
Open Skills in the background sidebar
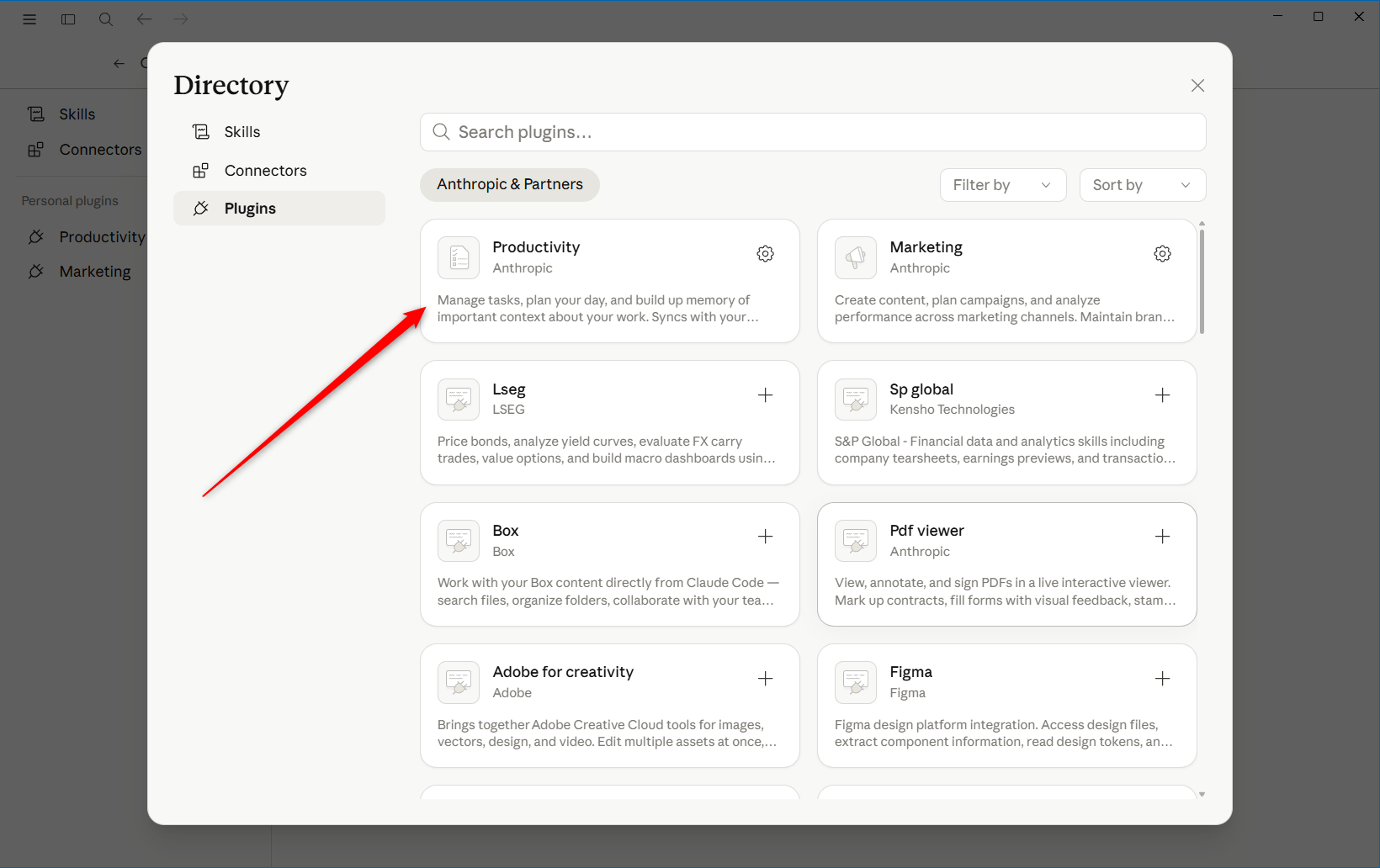pos(77,114)
